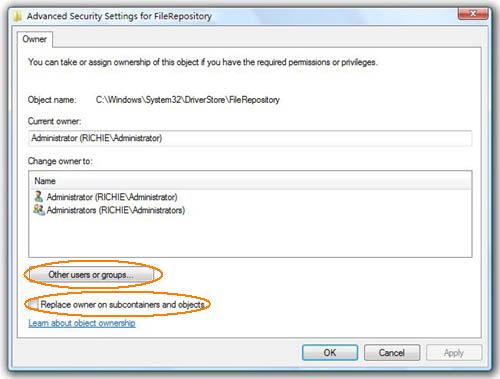The image size is (500, 379).
Task: Click the dialog title bar text
Action: click(119, 16)
